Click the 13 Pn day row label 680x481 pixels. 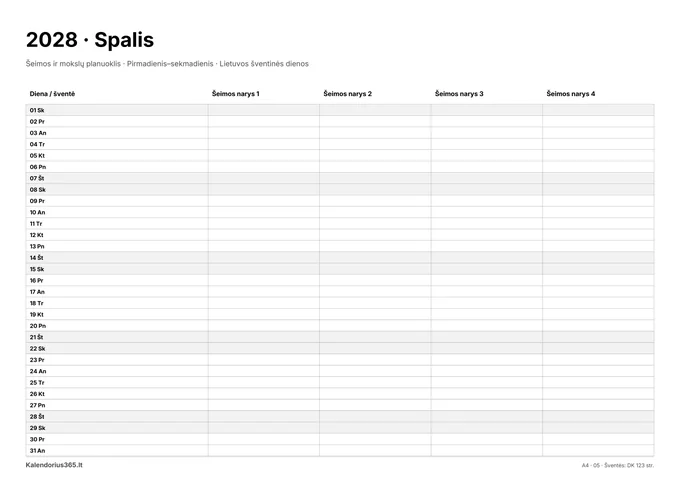pyautogui.click(x=37, y=246)
